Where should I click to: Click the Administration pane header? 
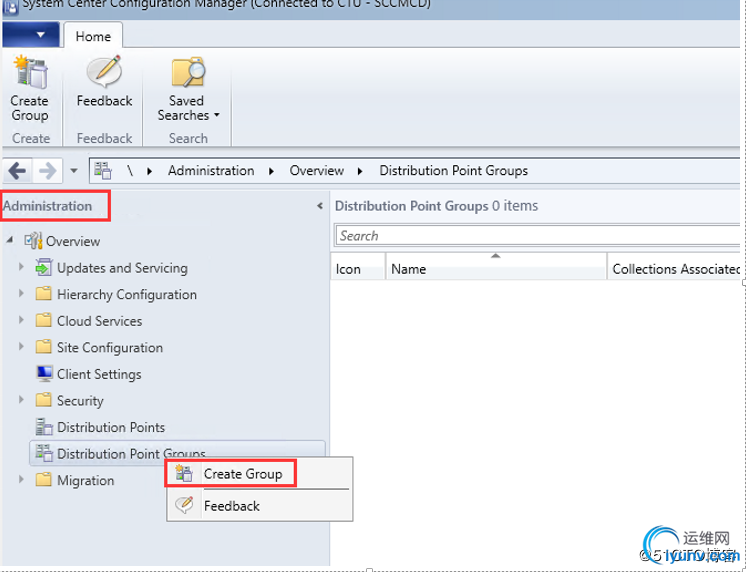48,206
